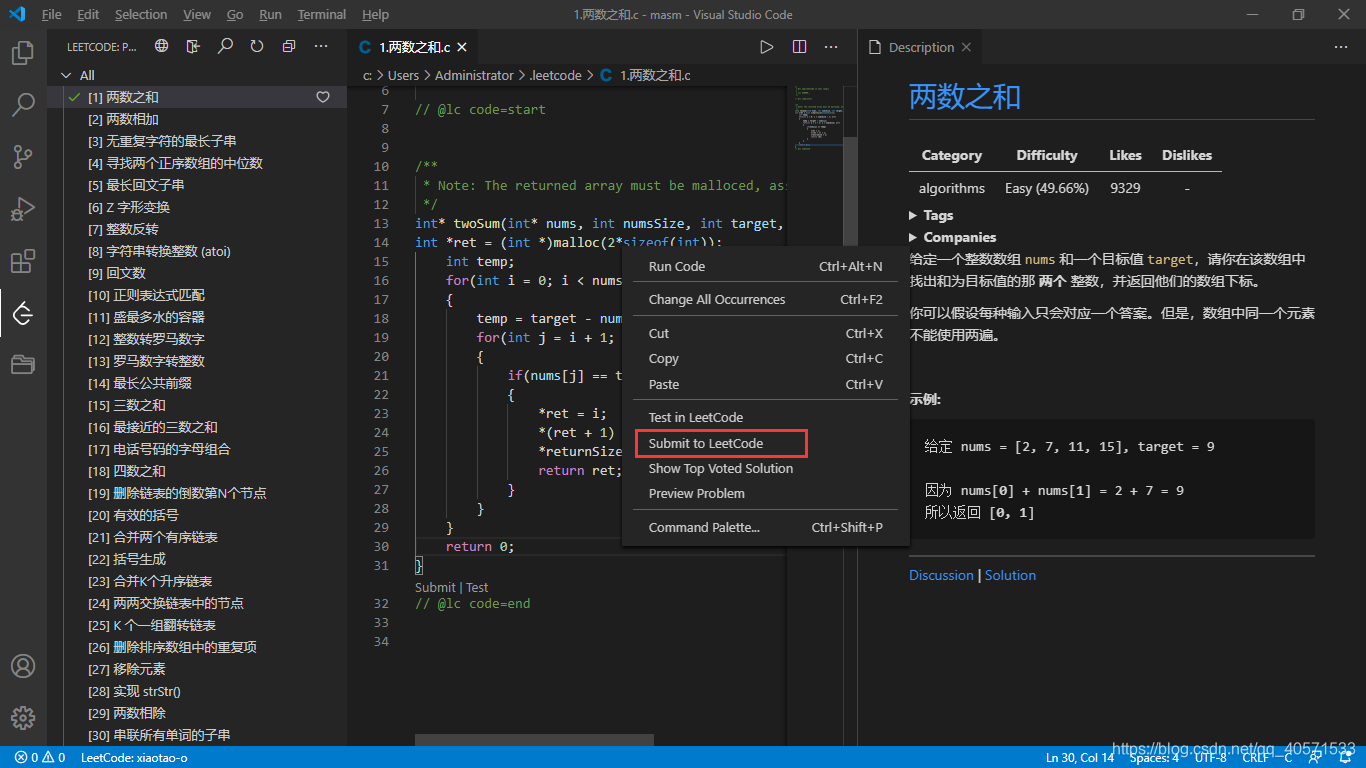1366x768 pixels.
Task: Open the Selection menu
Action: (141, 14)
